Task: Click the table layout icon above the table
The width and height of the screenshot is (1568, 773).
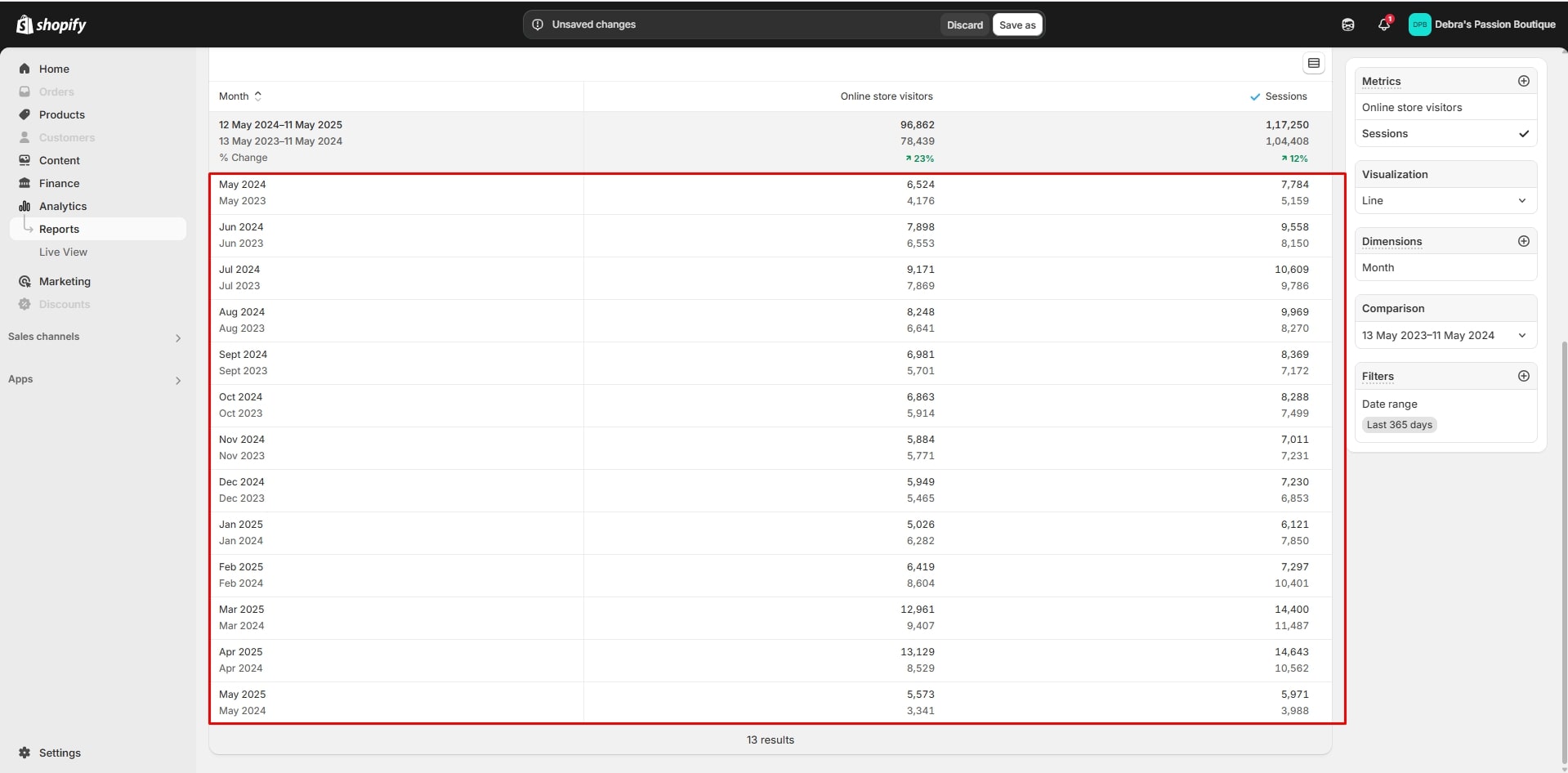Action: tap(1313, 64)
